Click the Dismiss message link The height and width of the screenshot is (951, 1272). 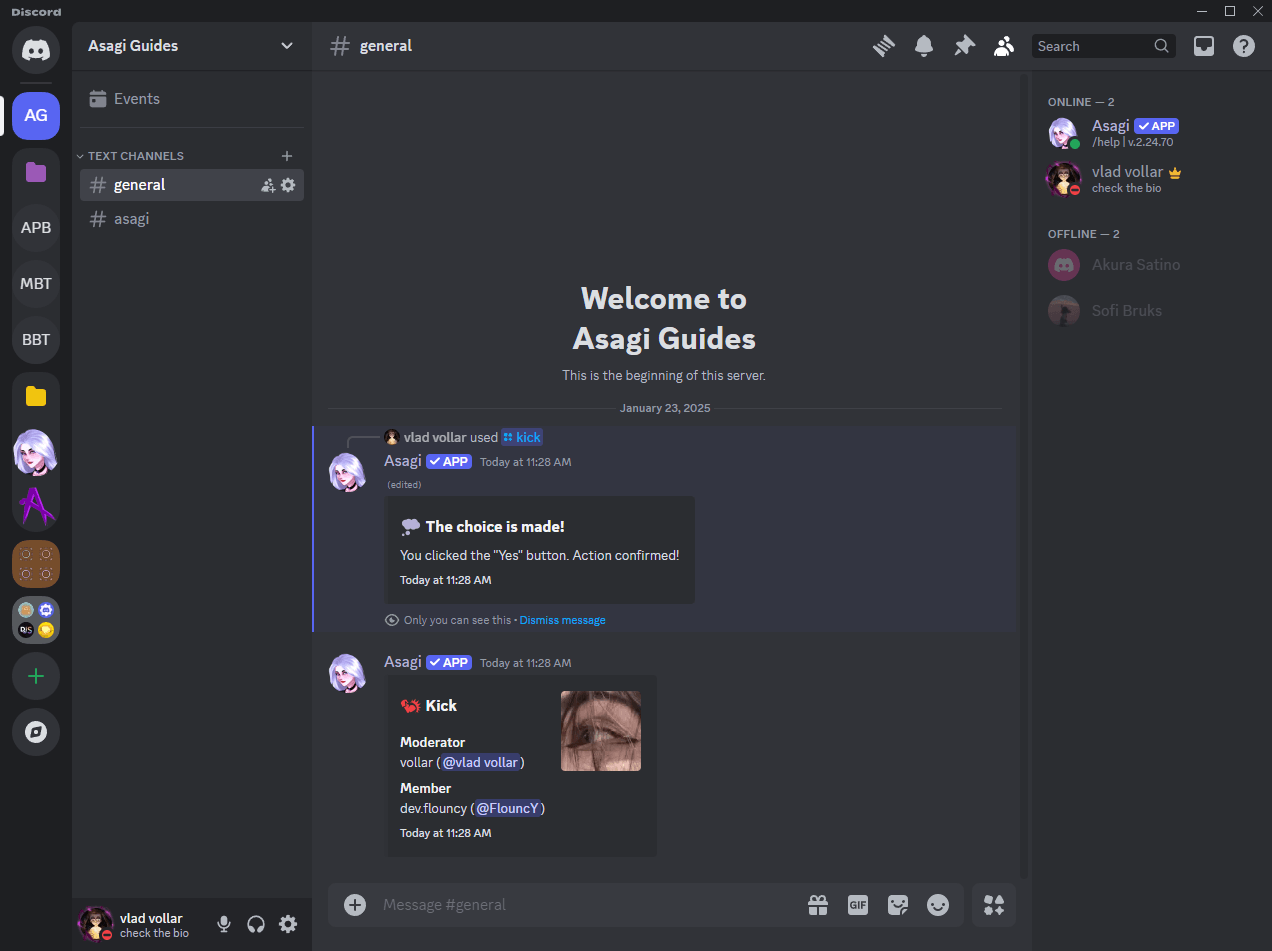(562, 620)
